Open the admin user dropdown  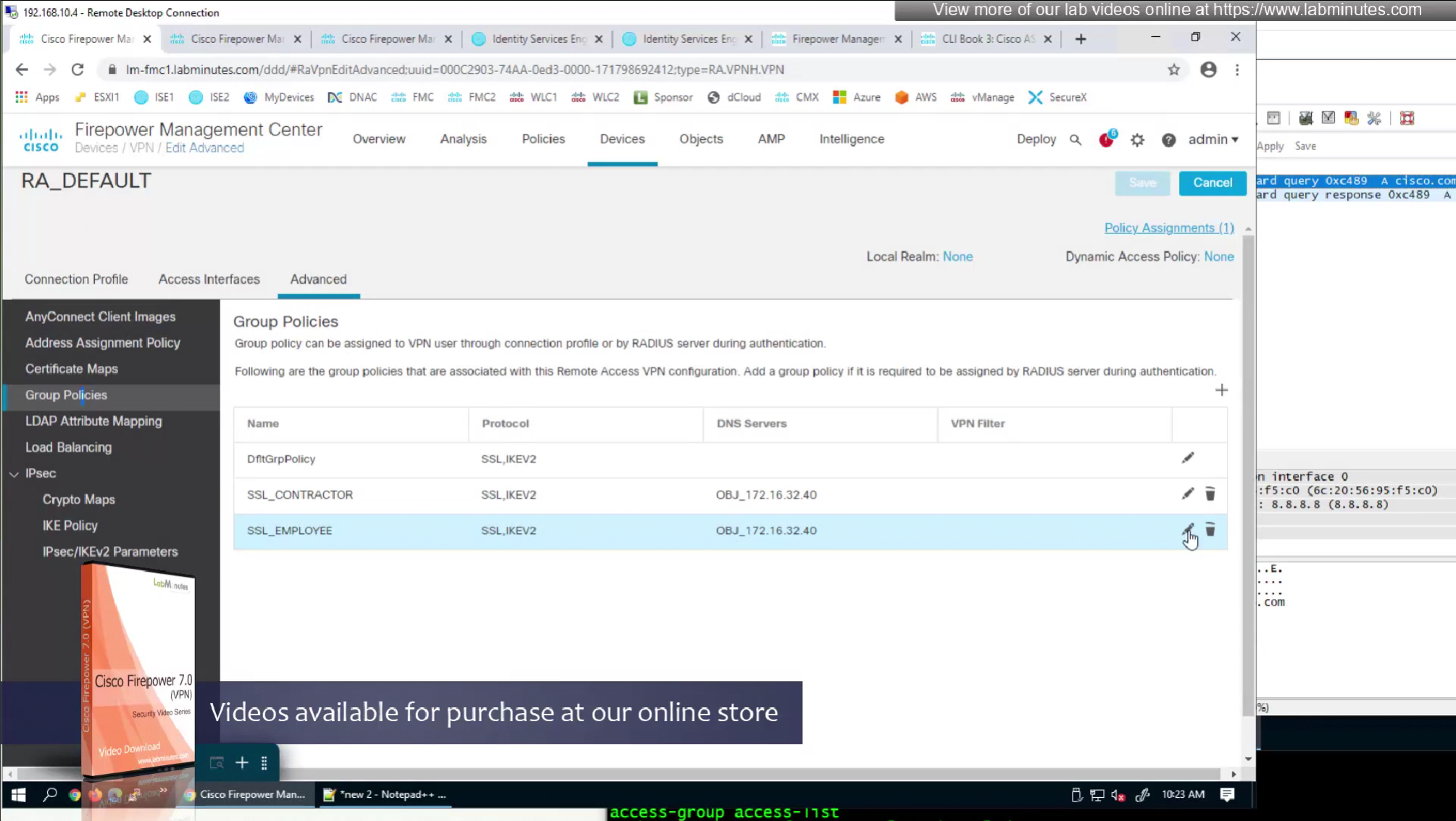pyautogui.click(x=1212, y=139)
